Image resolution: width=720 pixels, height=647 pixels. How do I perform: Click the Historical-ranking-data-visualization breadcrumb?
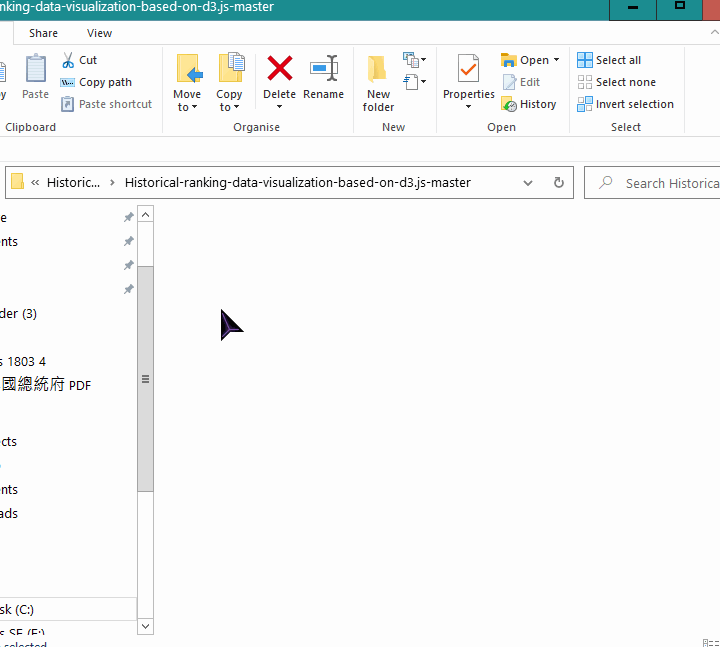298,183
